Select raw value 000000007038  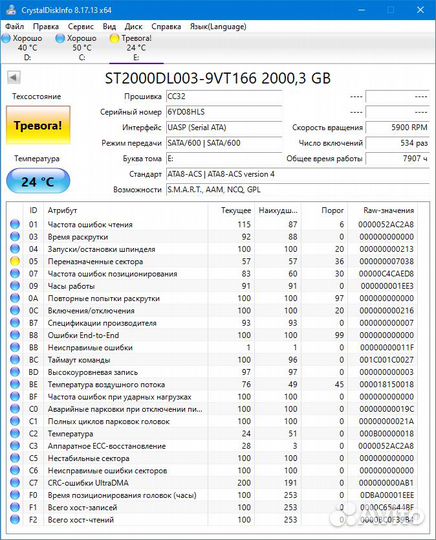tap(386, 261)
